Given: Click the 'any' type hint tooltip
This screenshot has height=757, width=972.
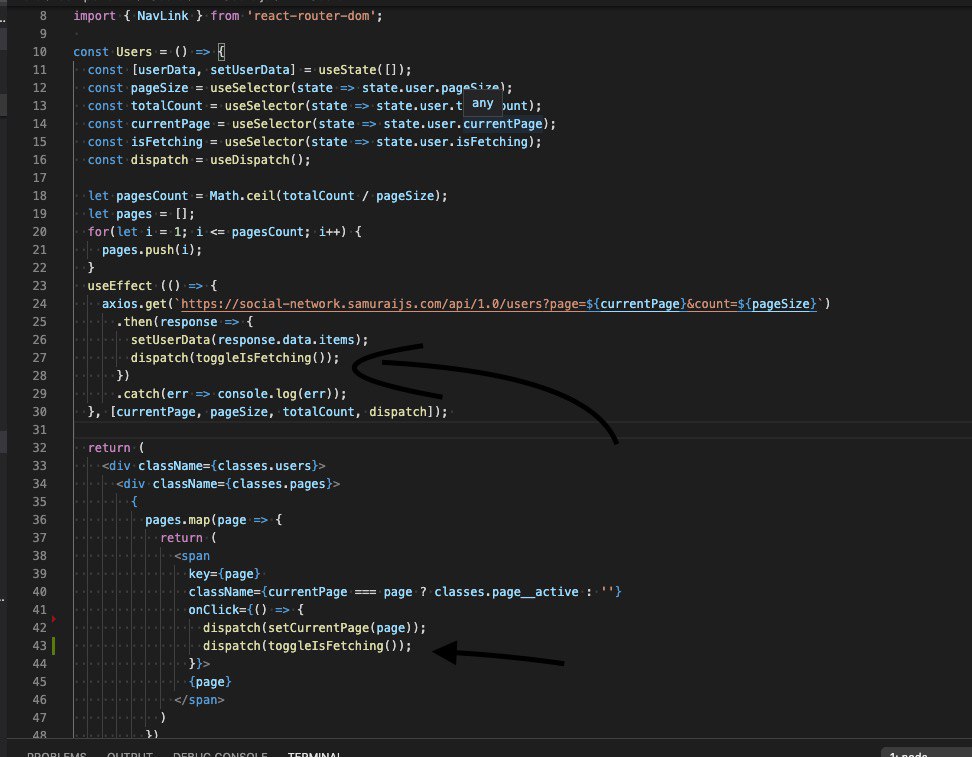Looking at the screenshot, I should [x=482, y=104].
